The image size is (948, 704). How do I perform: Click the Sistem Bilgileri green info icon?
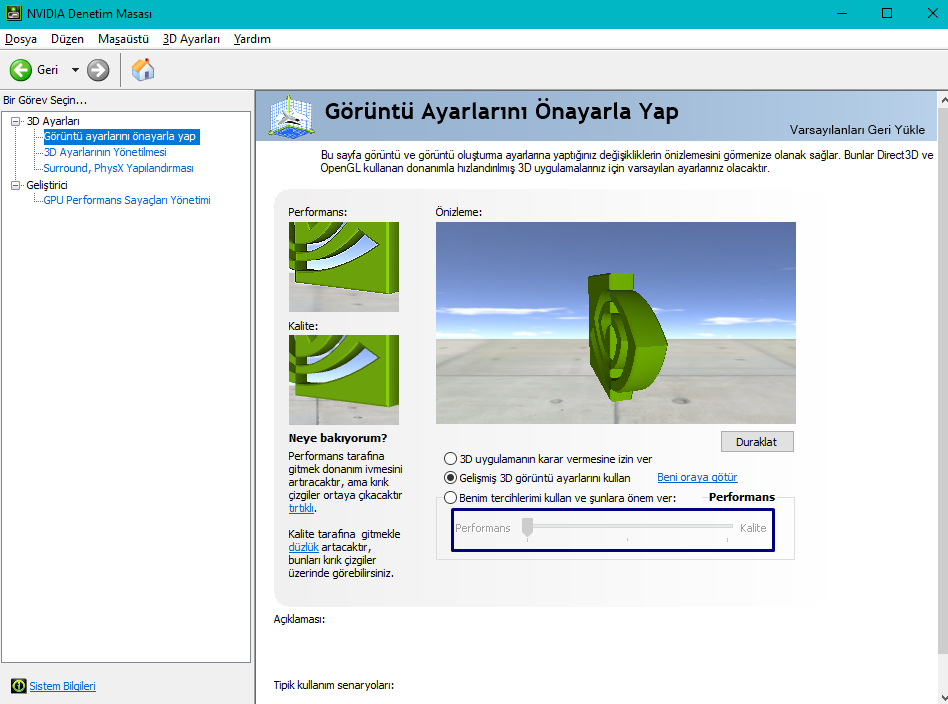pos(19,686)
